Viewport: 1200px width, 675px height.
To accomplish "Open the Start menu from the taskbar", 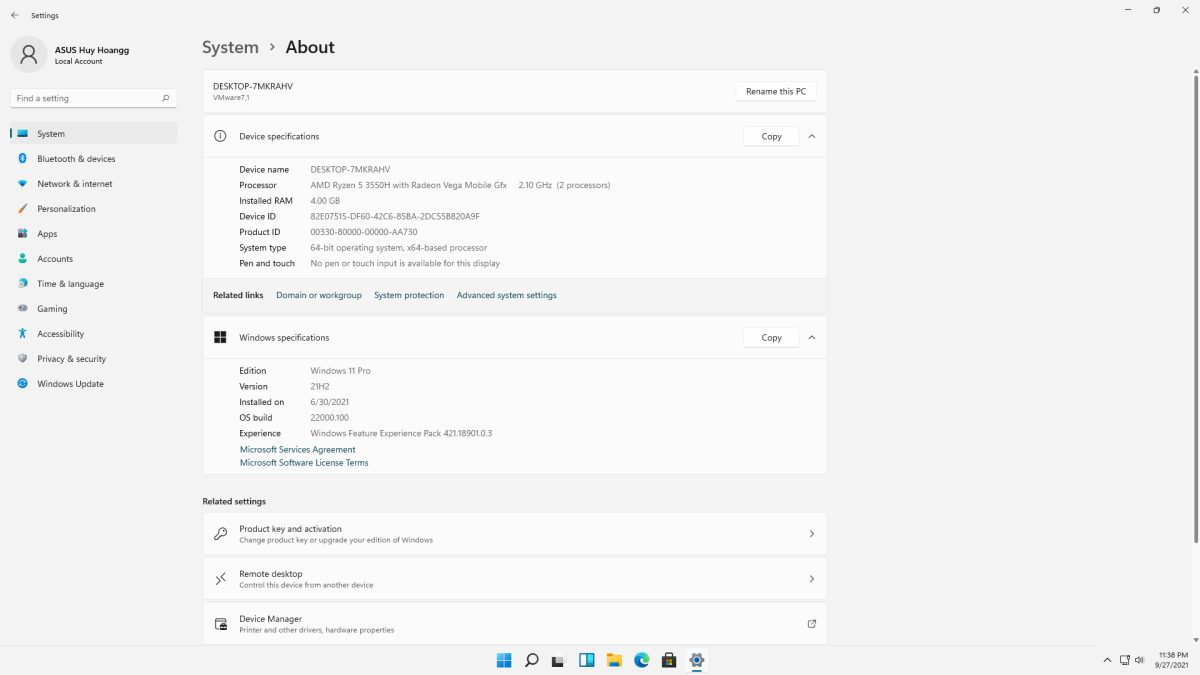I will click(504, 660).
